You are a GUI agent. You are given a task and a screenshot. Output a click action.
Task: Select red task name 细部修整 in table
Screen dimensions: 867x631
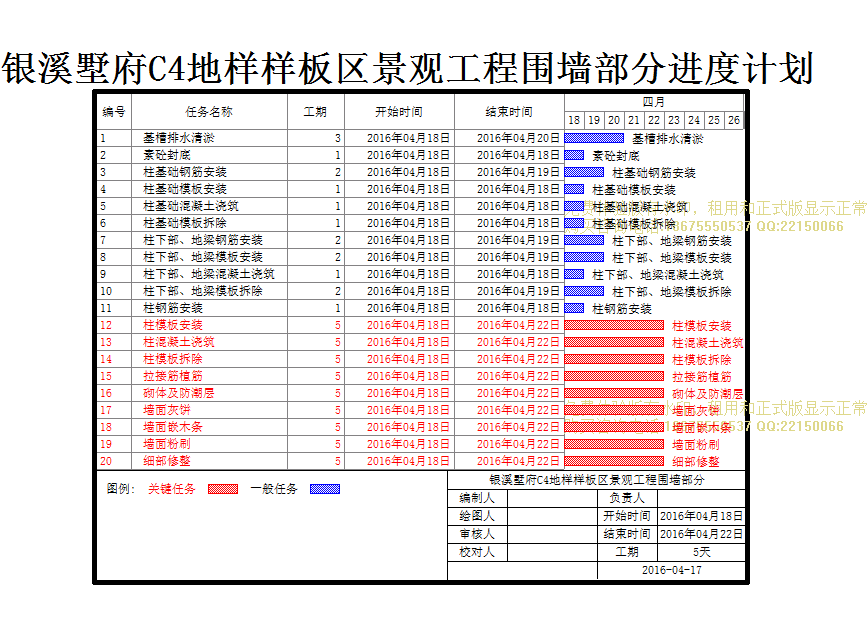click(166, 461)
